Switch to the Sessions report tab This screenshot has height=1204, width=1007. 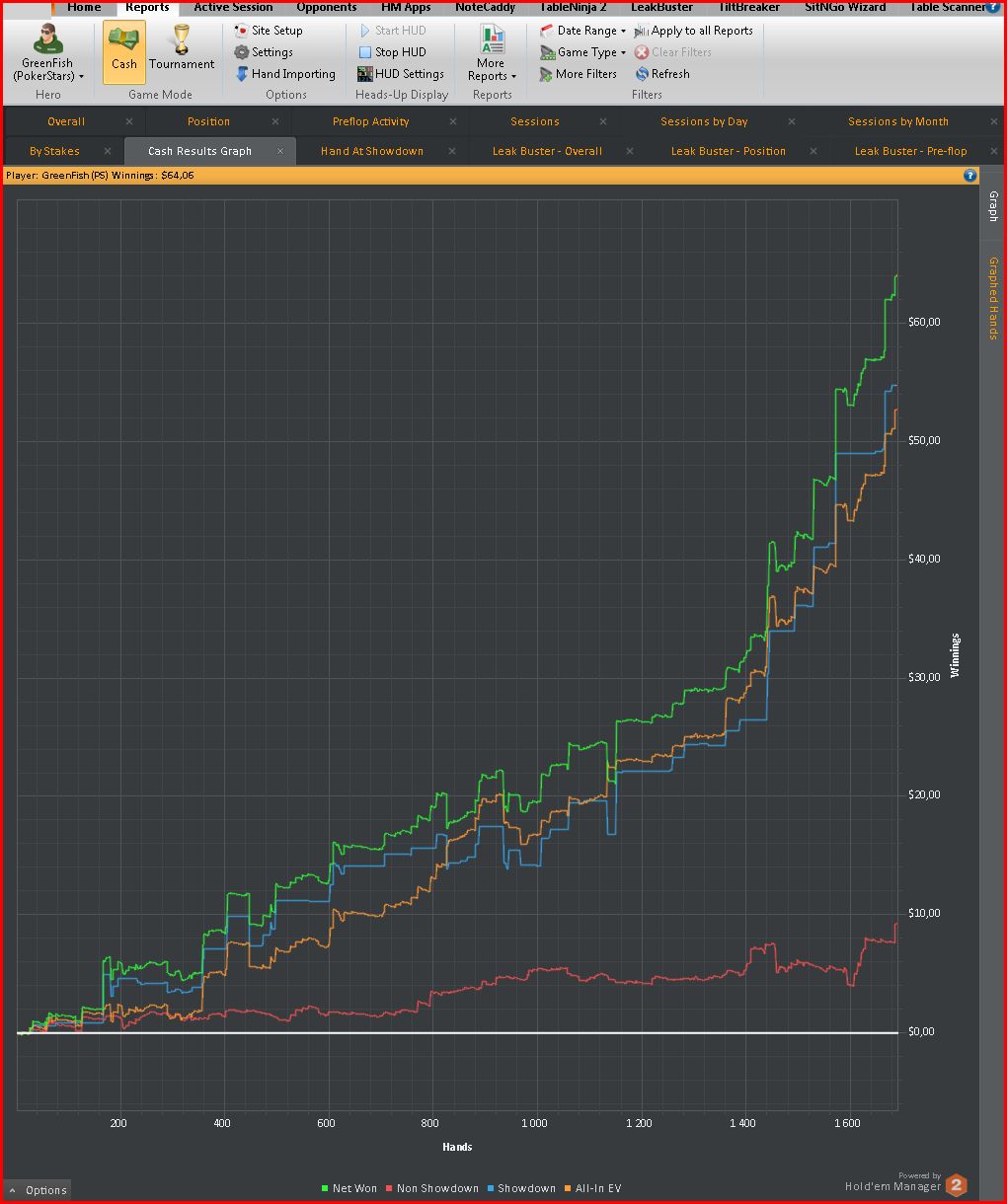point(535,121)
